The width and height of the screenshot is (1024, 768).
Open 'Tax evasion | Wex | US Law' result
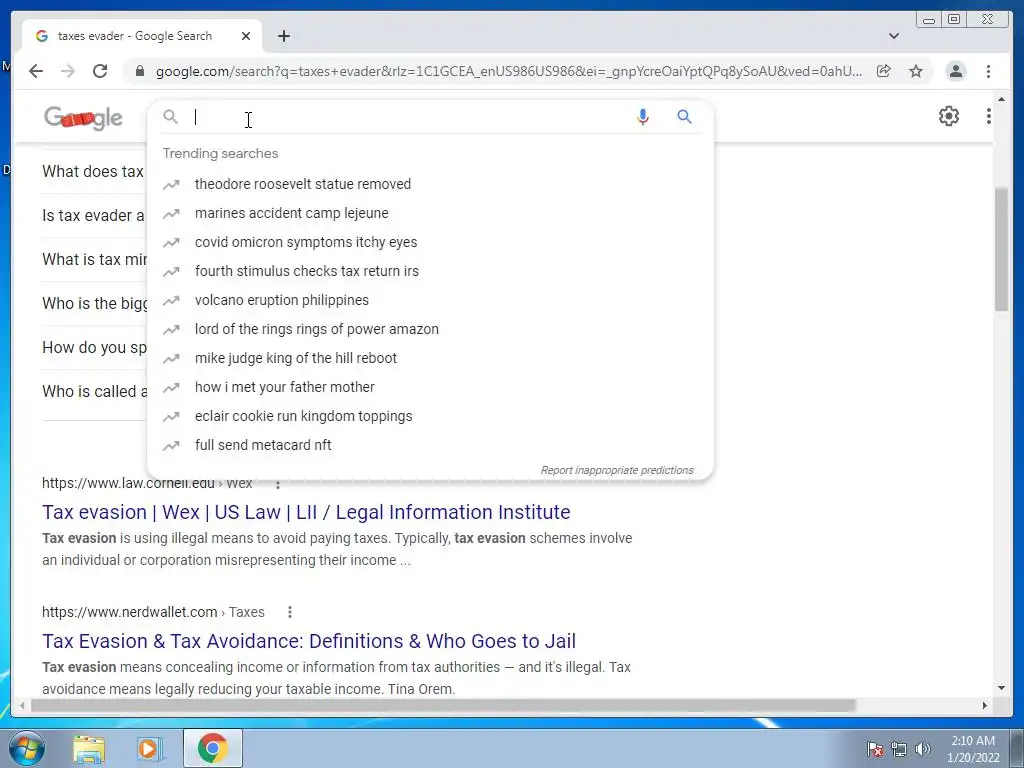[x=306, y=512]
